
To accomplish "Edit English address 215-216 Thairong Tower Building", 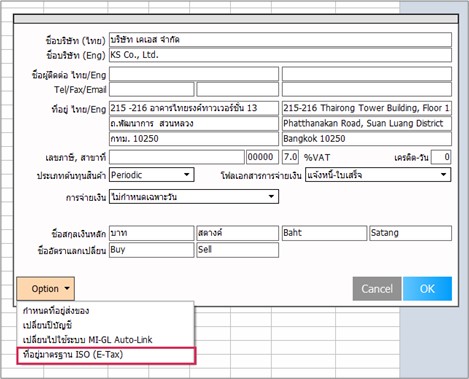I will [367, 108].
